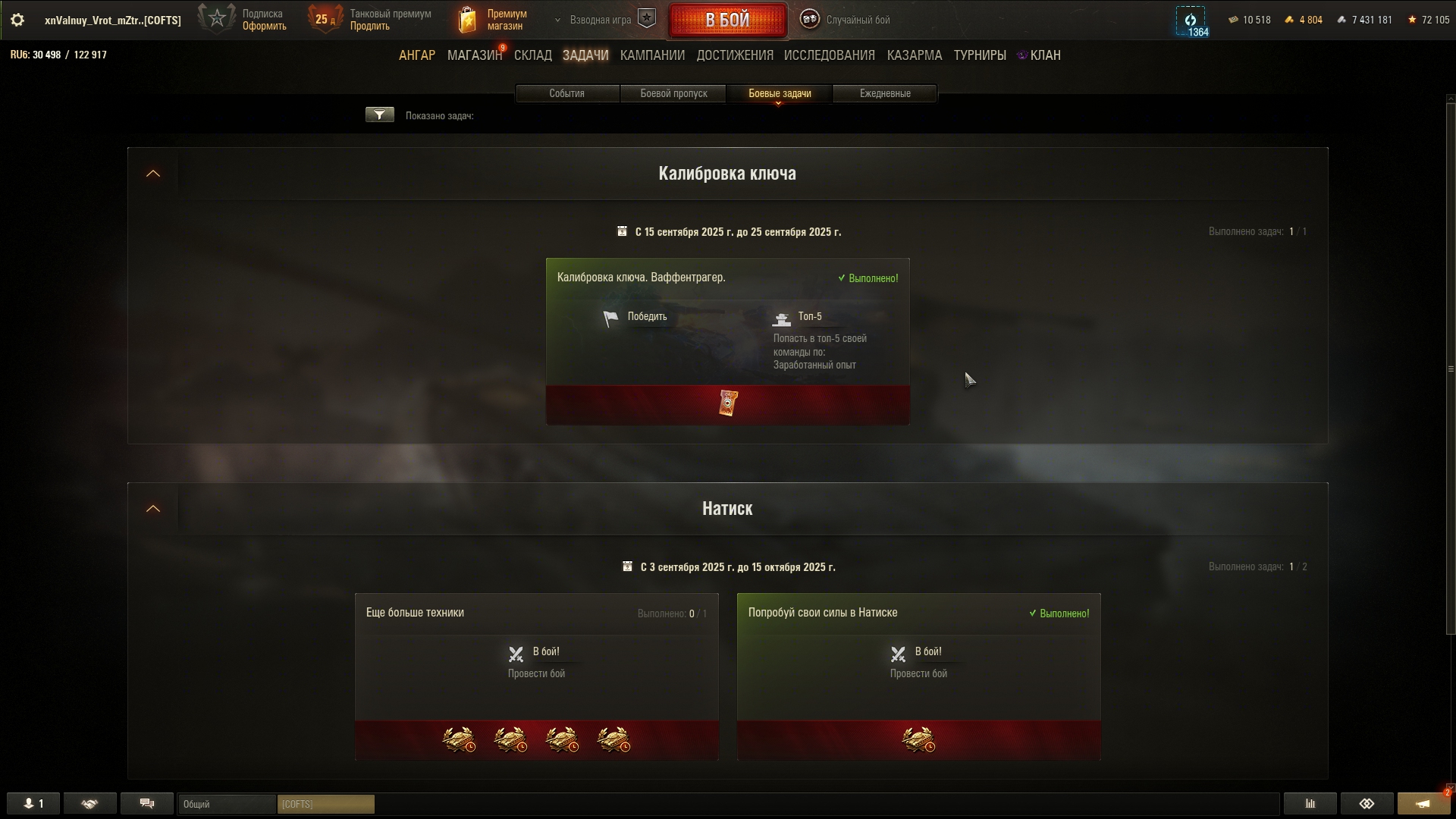The height and width of the screenshot is (819, 1456).
Task: Open contacts handshake icon in bottom bar
Action: (x=90, y=804)
